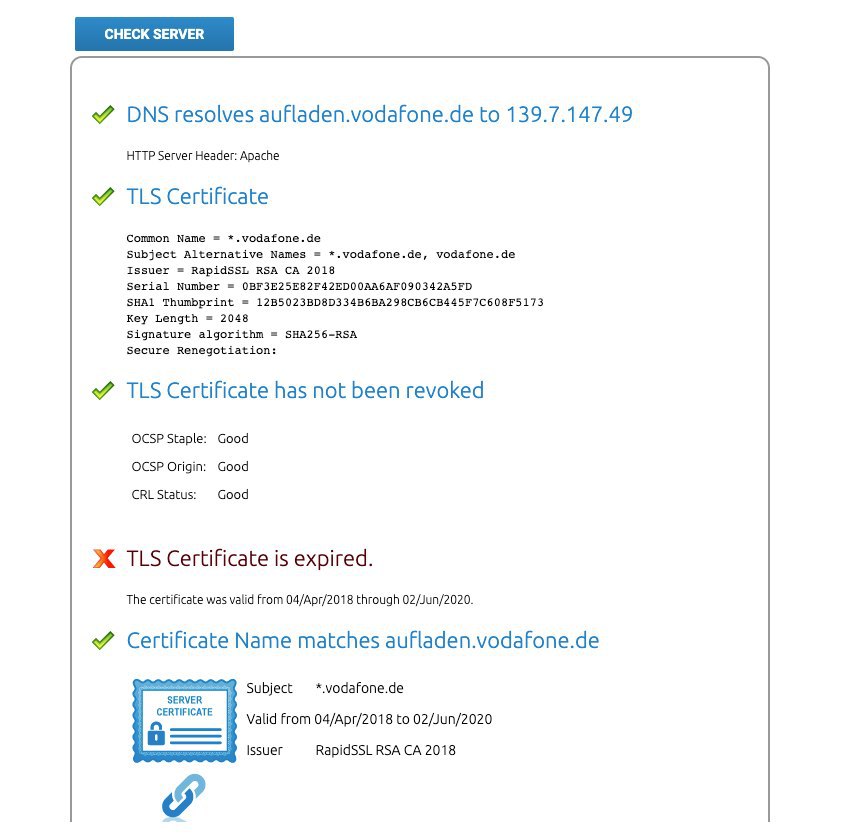Click 'Issuer = RapidSSL RSA CA 2018' line
Image resolution: width=841 pixels, height=834 pixels.
pyautogui.click(x=231, y=270)
